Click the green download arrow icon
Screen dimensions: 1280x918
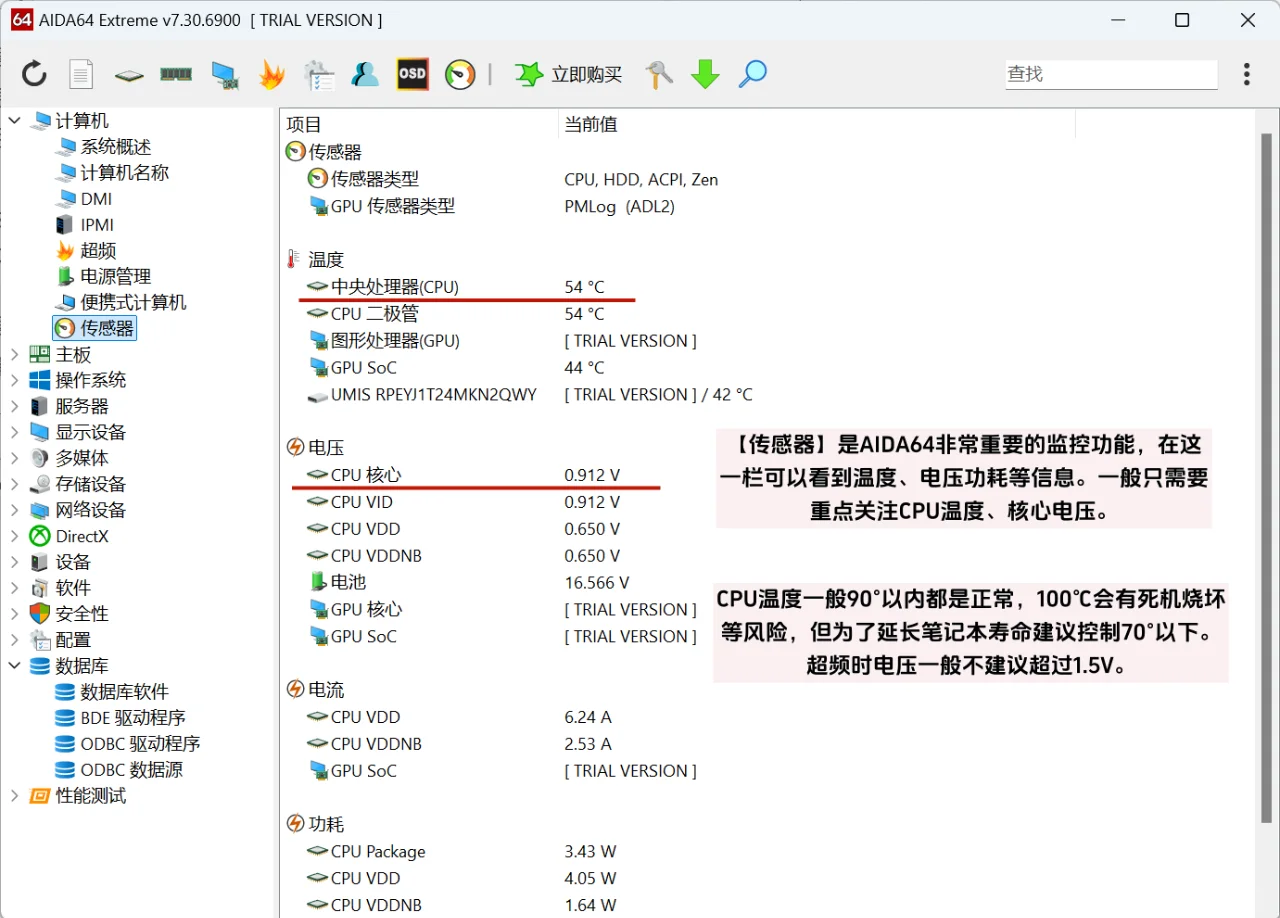coord(706,74)
